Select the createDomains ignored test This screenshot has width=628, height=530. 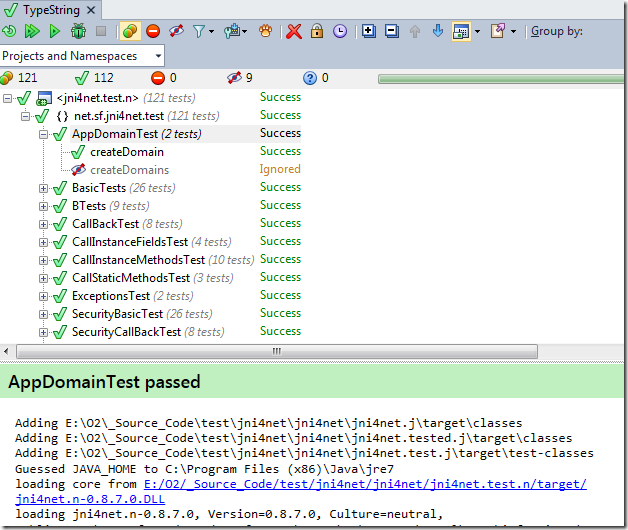coord(128,170)
